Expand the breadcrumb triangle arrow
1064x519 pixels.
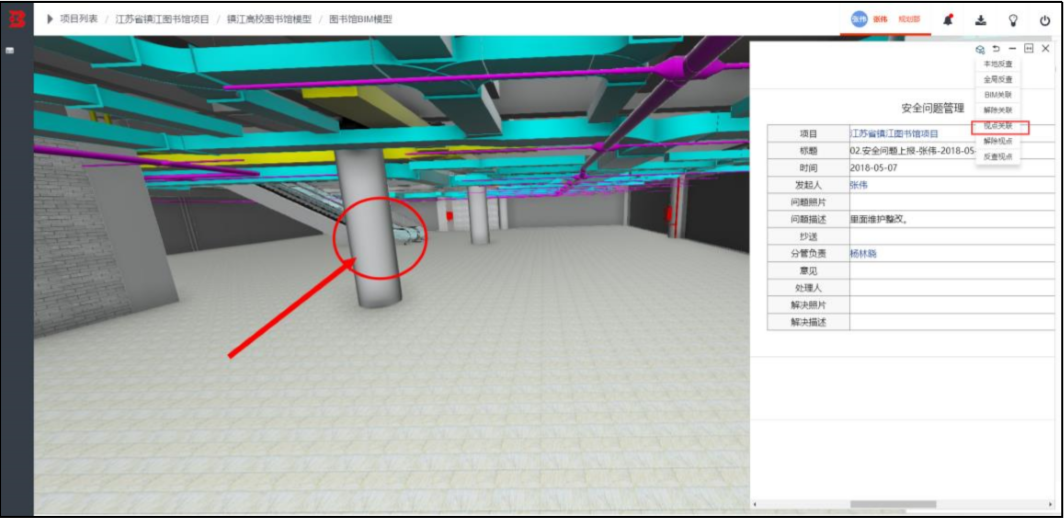coord(50,19)
